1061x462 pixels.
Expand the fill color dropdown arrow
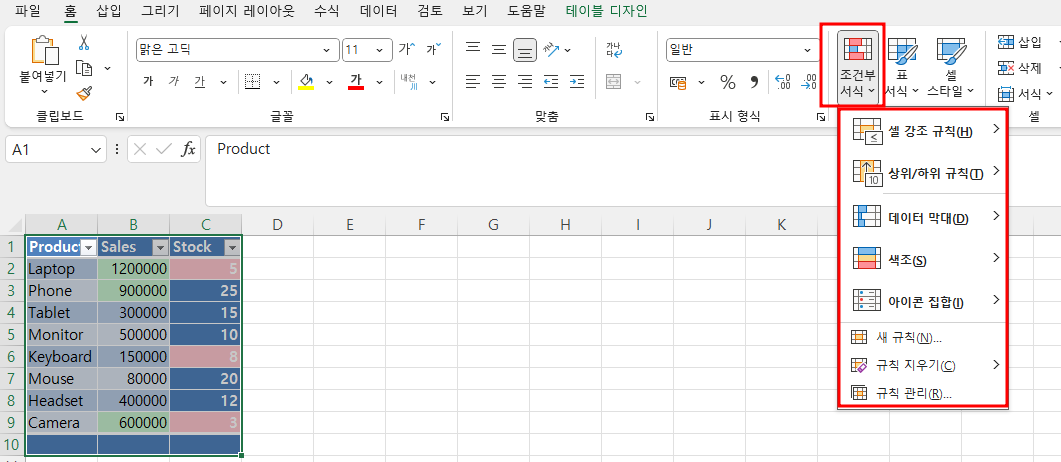[x=330, y=83]
